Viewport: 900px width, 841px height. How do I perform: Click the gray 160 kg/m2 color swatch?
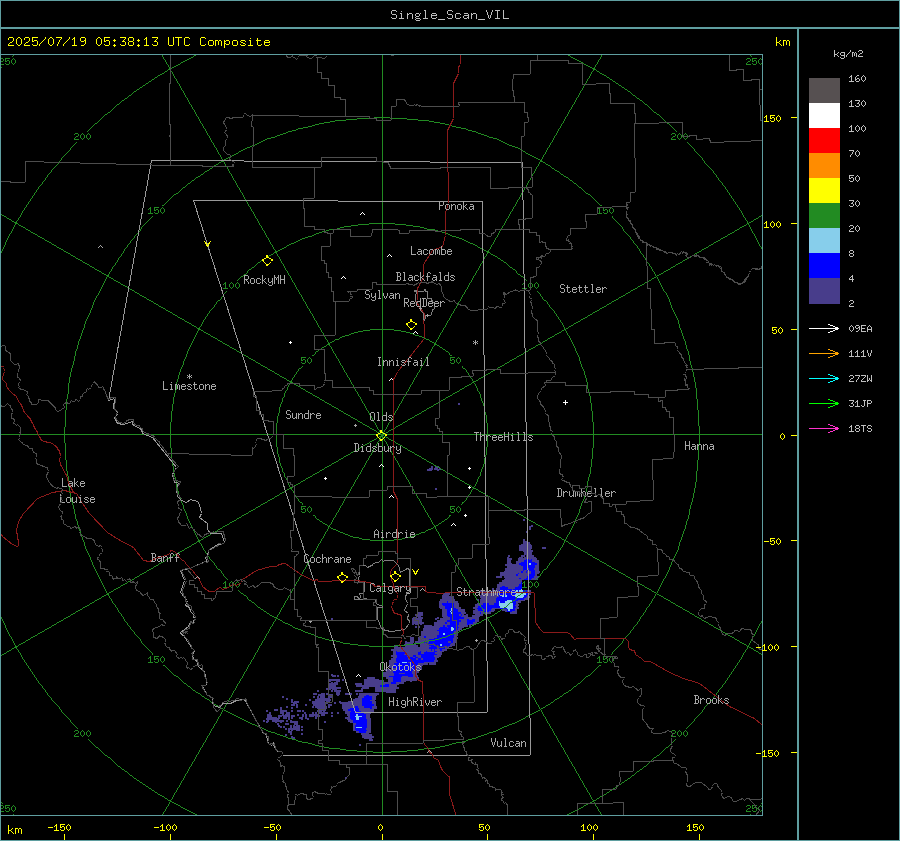pyautogui.click(x=824, y=91)
